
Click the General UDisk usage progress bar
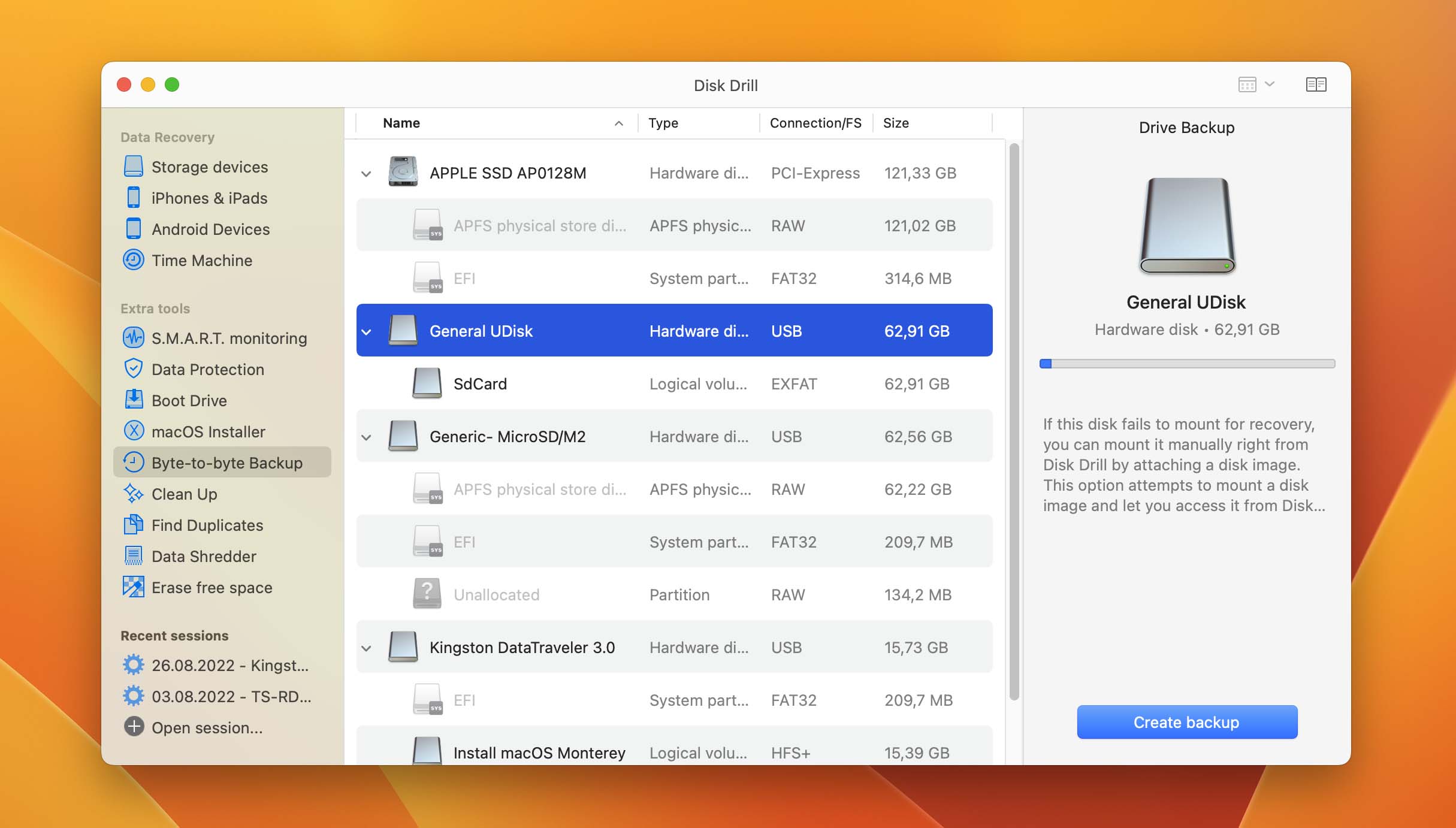(1187, 364)
